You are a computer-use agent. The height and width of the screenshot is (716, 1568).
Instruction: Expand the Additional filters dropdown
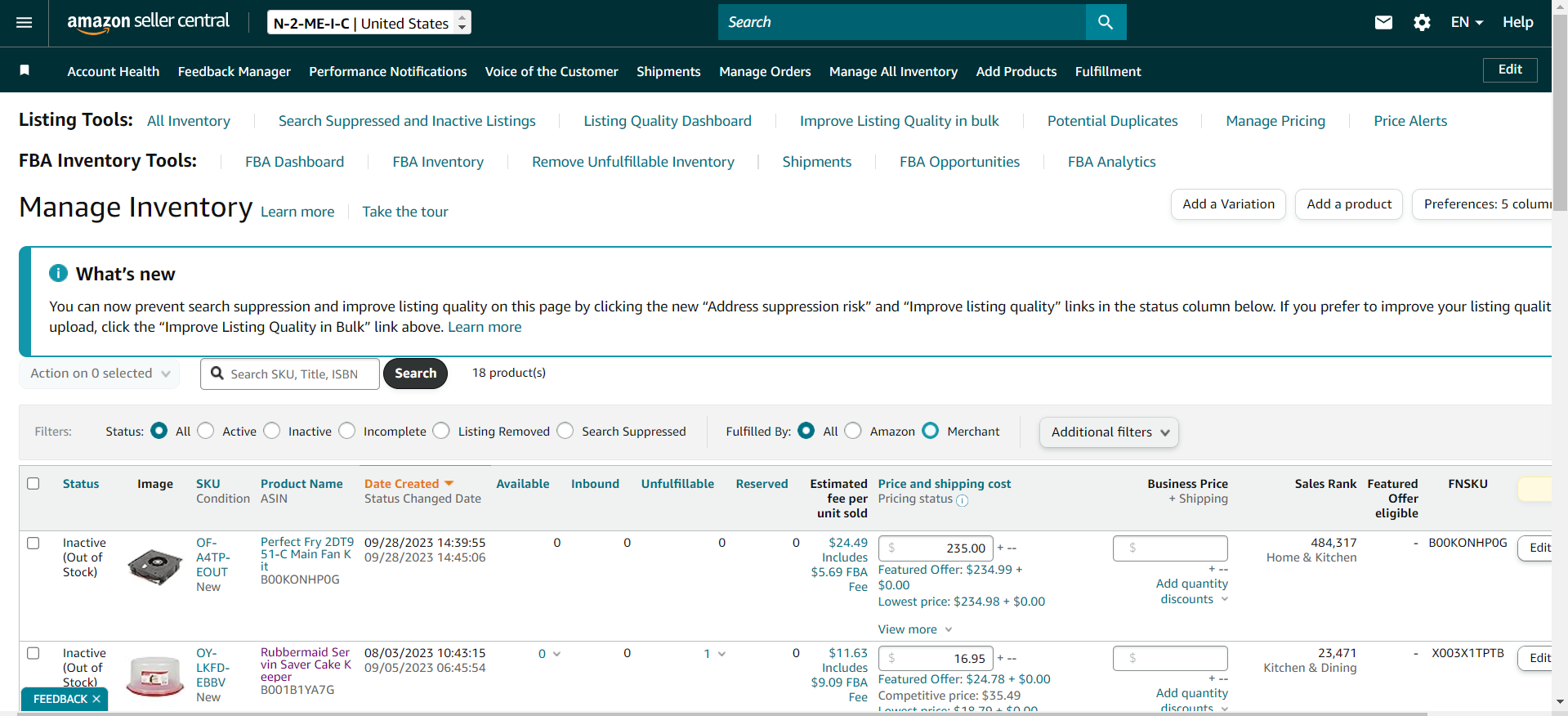(1109, 432)
